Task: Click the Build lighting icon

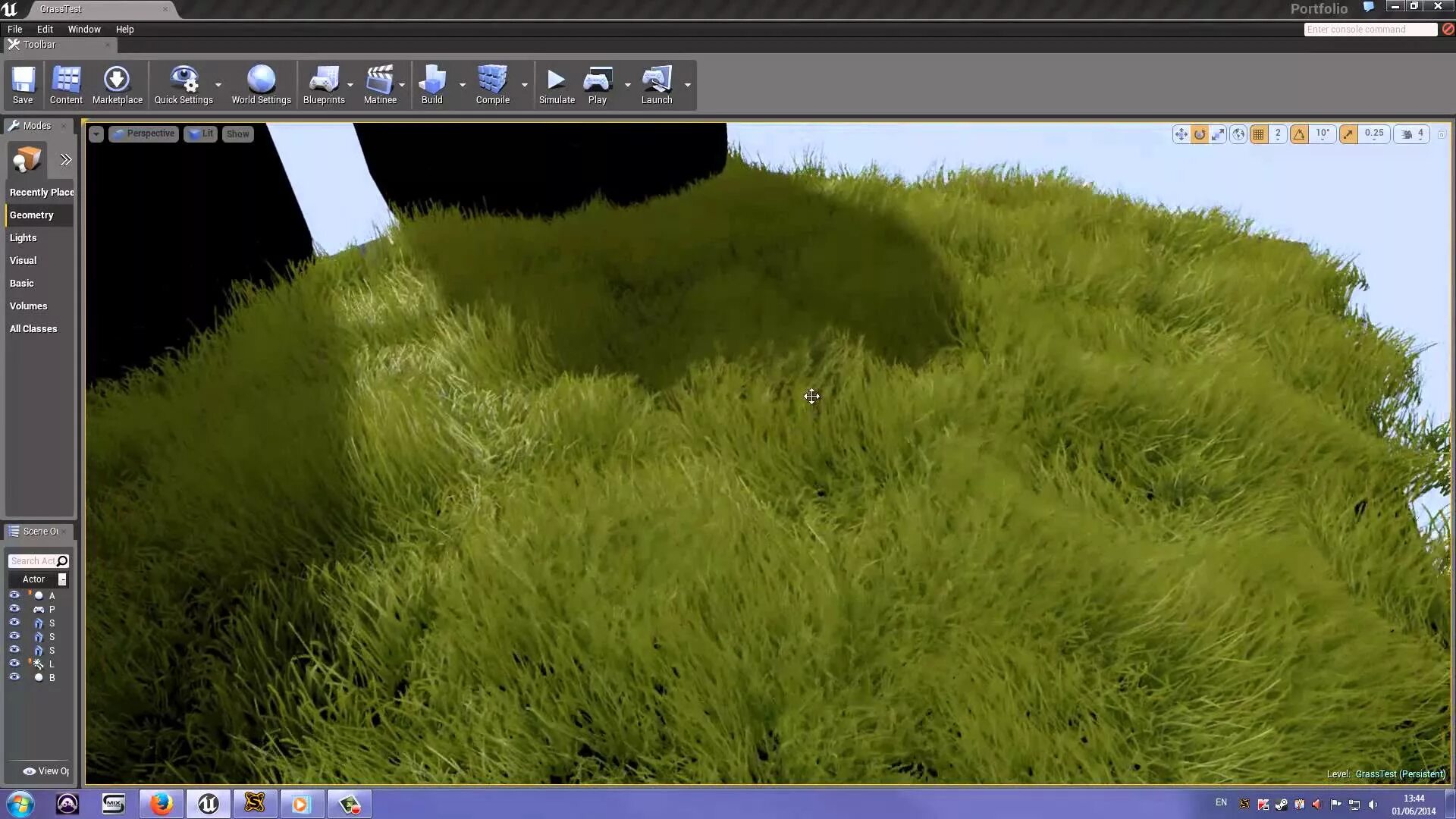Action: pyautogui.click(x=431, y=84)
